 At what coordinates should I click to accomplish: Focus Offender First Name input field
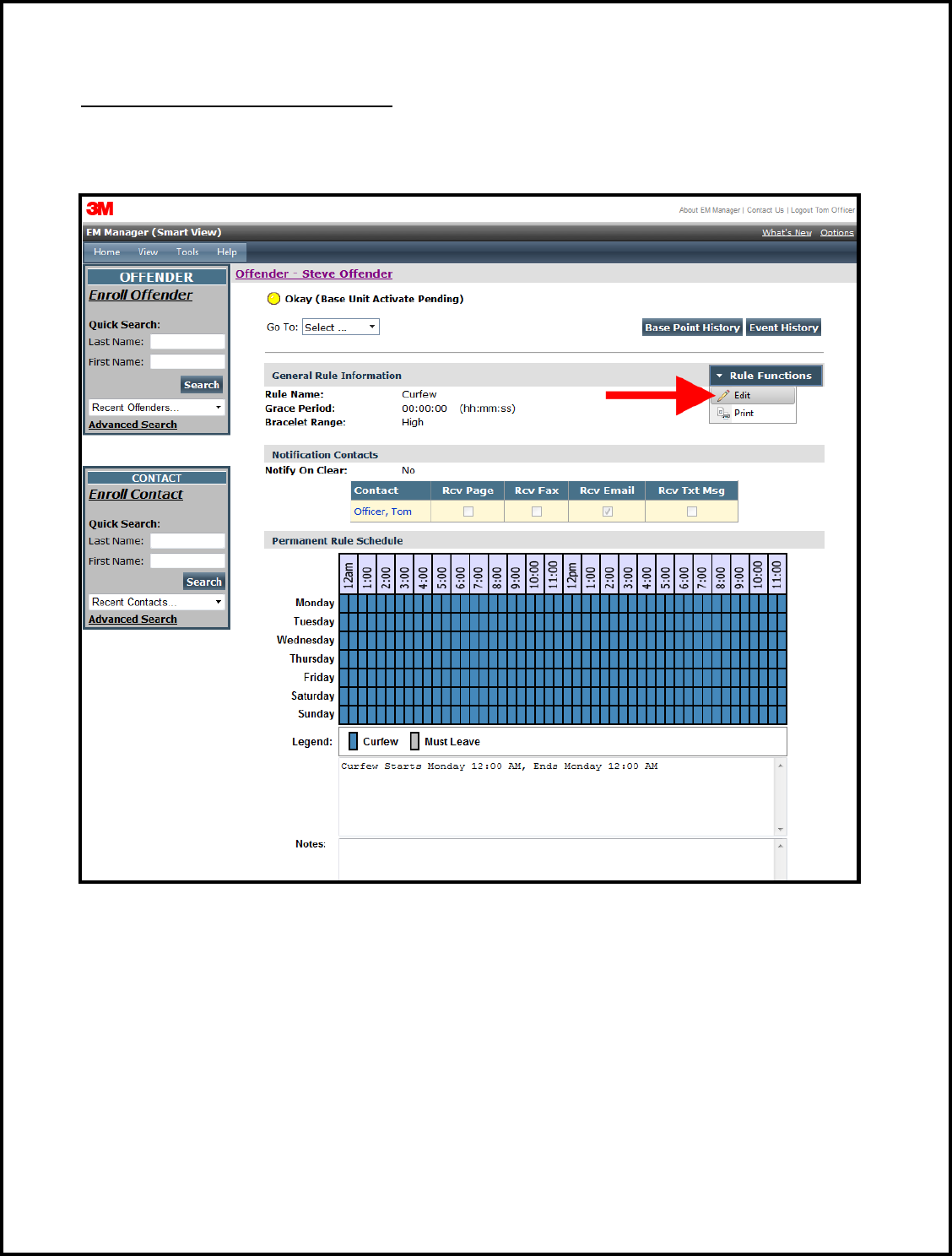(187, 361)
